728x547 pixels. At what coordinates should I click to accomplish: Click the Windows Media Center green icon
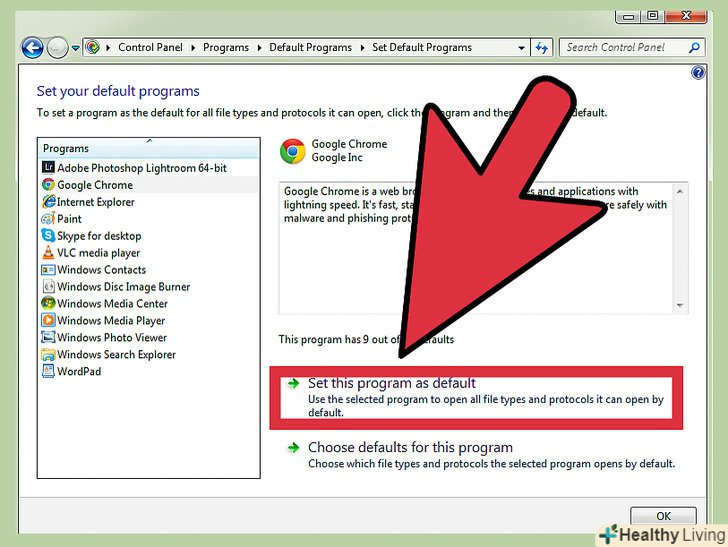(x=48, y=303)
